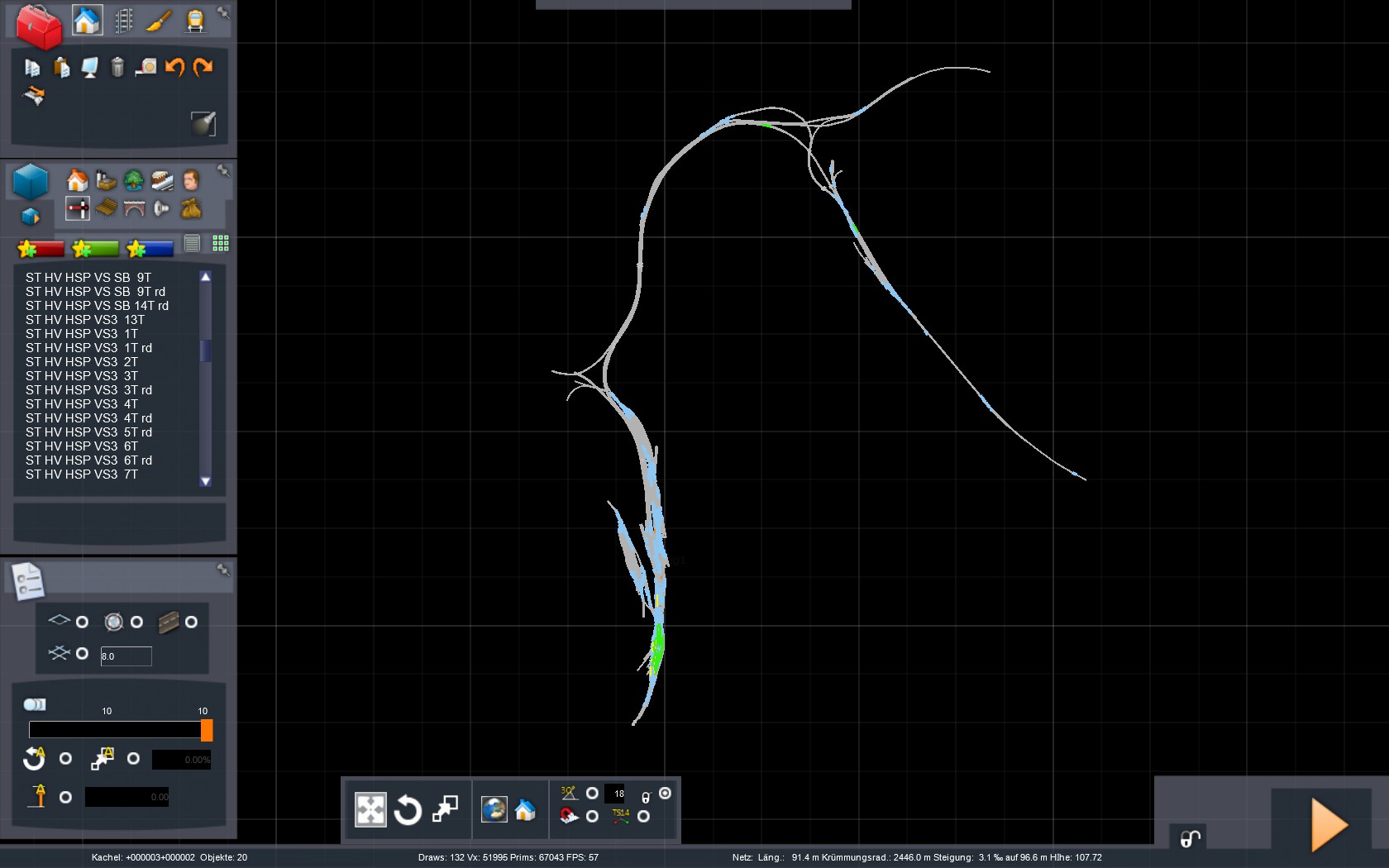Click the clipboard paste icon

(x=61, y=67)
